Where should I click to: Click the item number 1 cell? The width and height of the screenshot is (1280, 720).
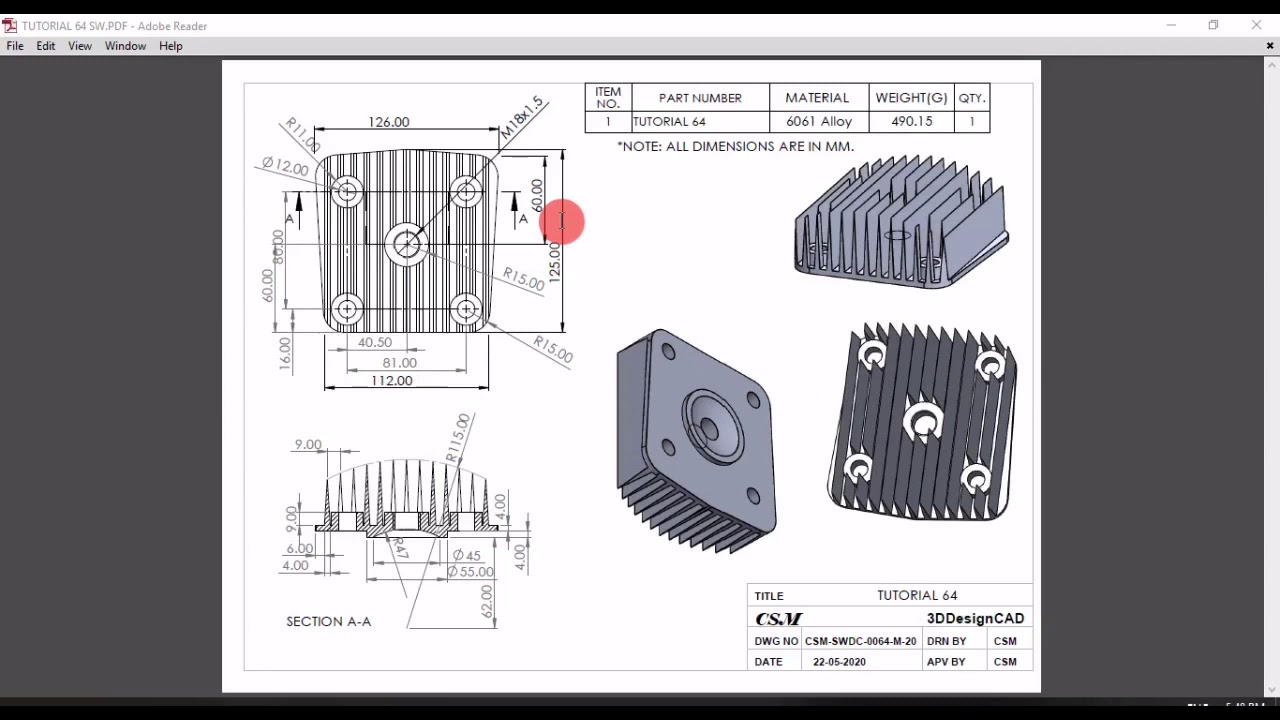608,122
